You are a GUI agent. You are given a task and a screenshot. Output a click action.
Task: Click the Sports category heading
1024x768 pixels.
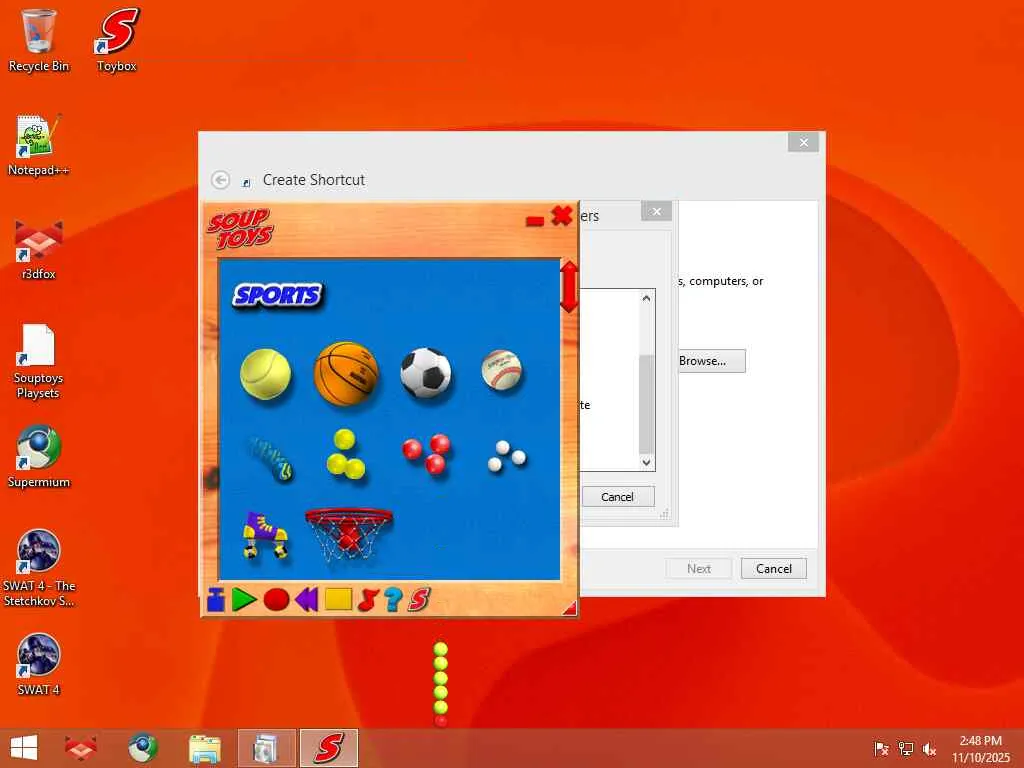coord(278,295)
